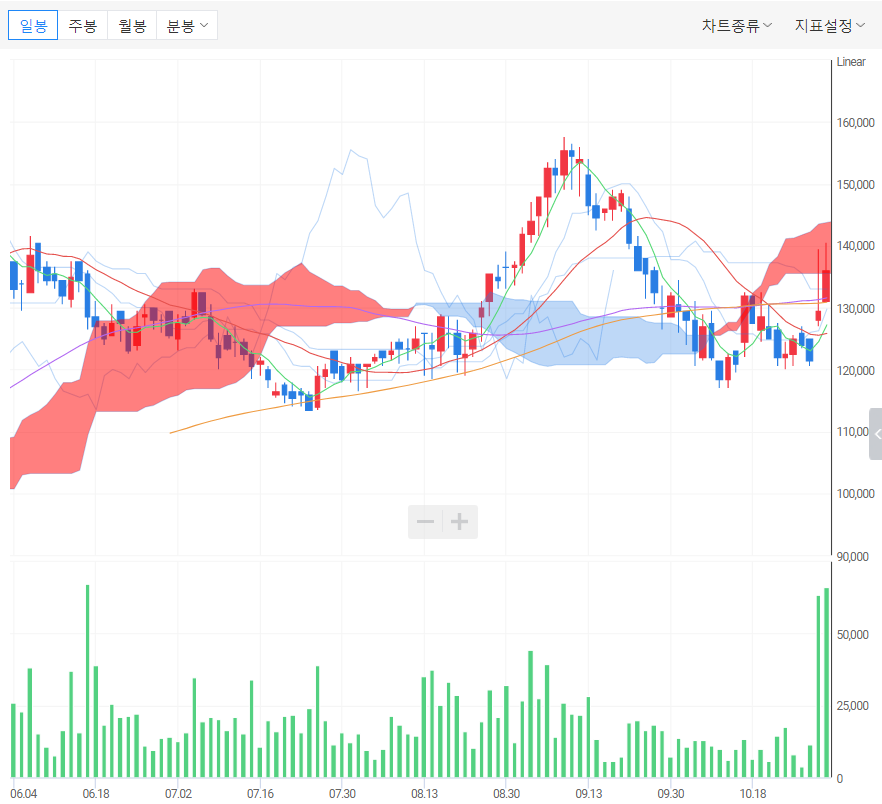The height and width of the screenshot is (804, 882).
Task: Click the 07.30 date label
Action: click(x=342, y=793)
